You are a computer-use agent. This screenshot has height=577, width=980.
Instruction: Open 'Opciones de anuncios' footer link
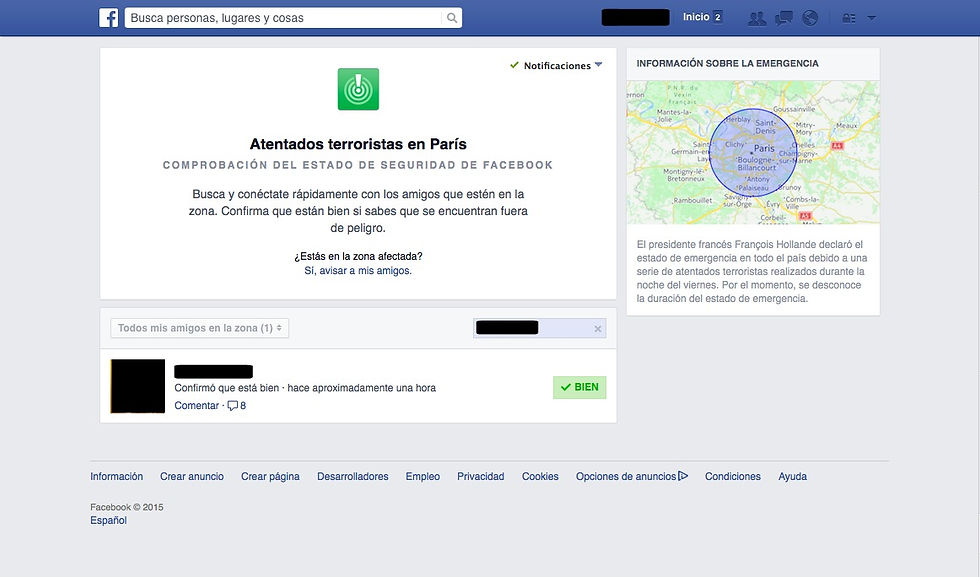[x=626, y=476]
